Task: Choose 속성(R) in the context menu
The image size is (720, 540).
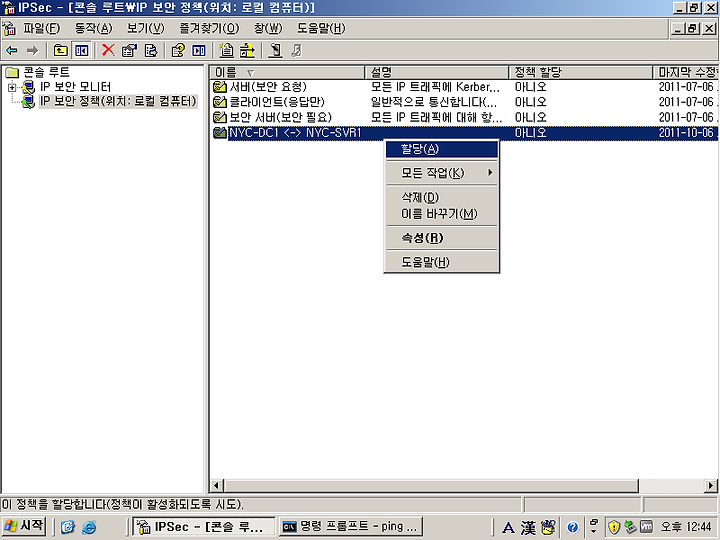Action: click(x=441, y=238)
